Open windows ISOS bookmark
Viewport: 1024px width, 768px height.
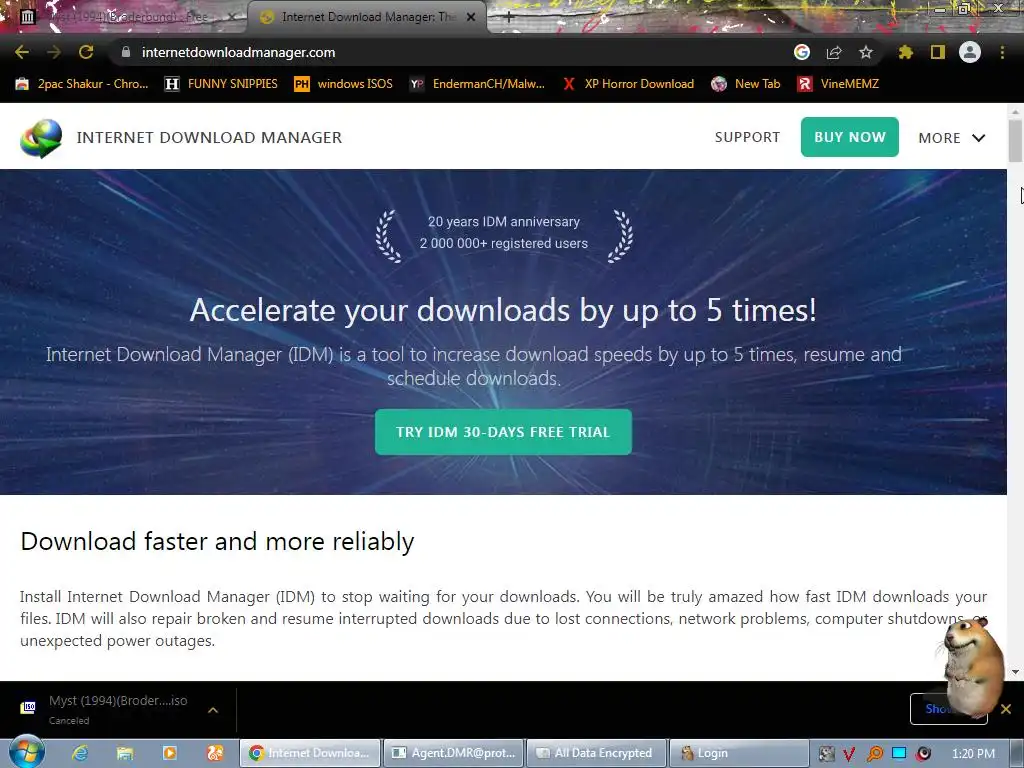344,84
